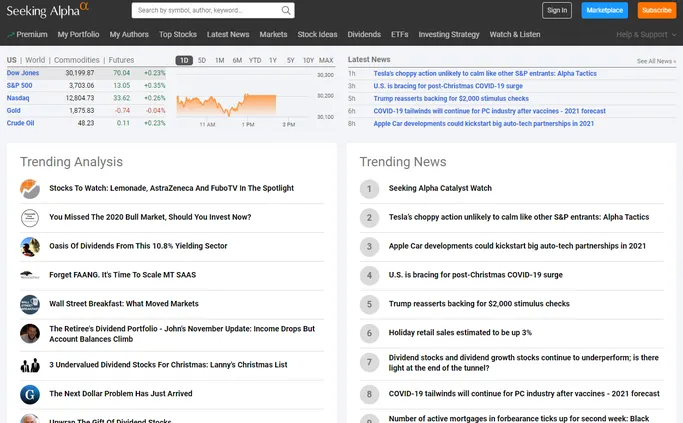Open Forget FAANG article headline
The height and width of the screenshot is (423, 683).
[122, 275]
